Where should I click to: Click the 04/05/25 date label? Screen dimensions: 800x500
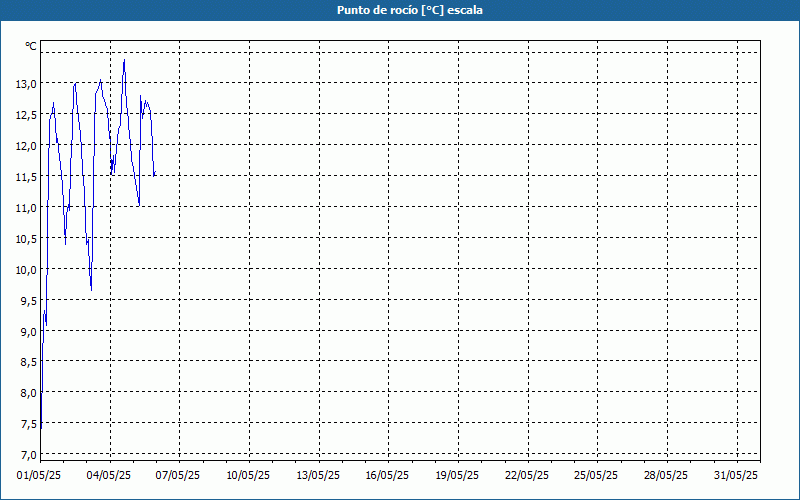coord(109,475)
